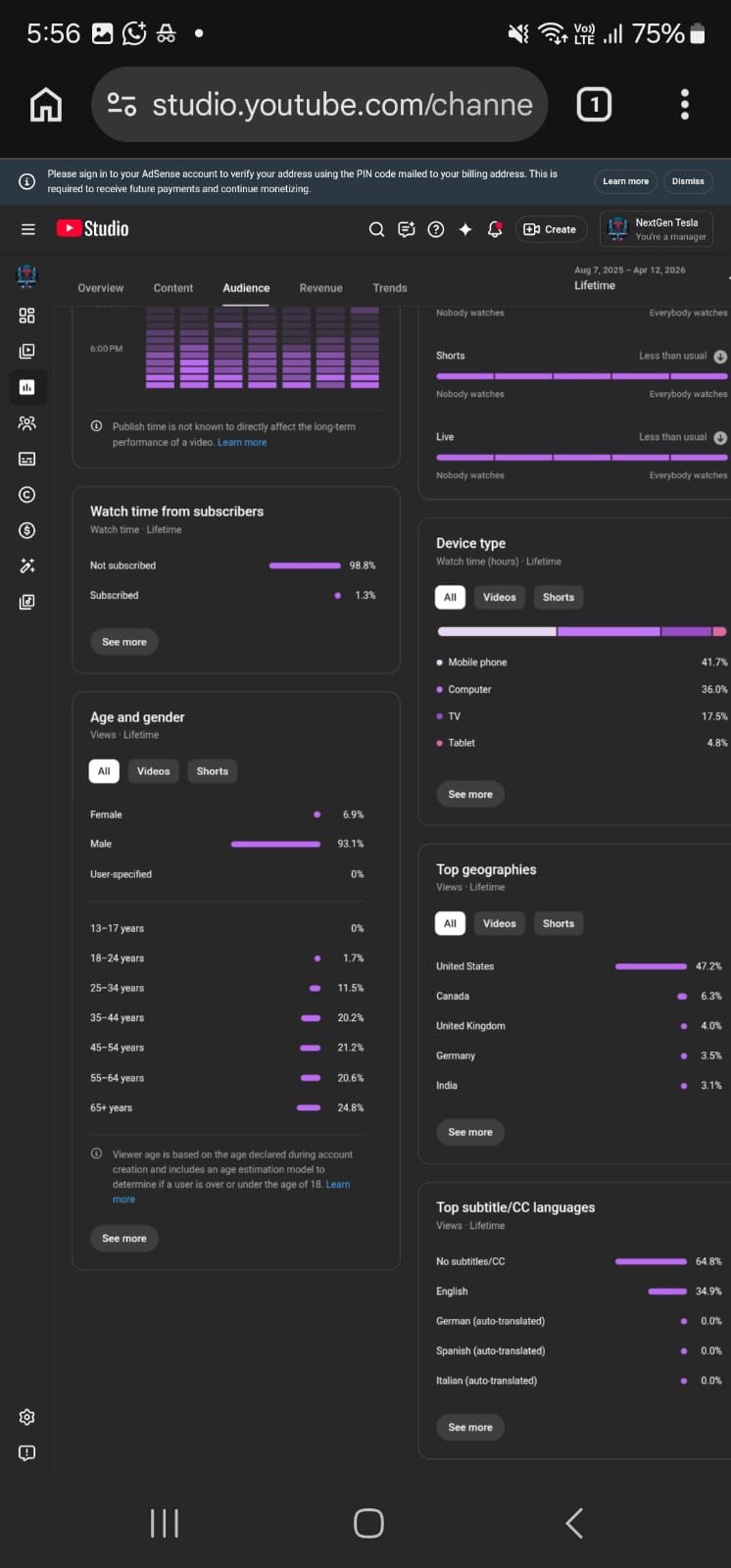Viewport: 731px width, 1568px height.
Task: Open the Analytics icon in left sidebar
Action: (26, 387)
